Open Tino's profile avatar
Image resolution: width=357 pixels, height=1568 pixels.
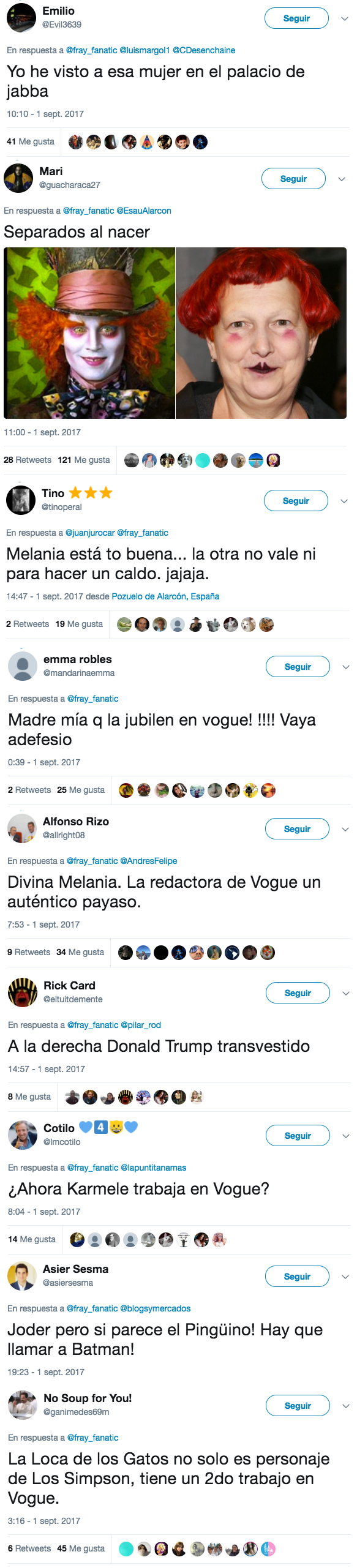[21, 500]
